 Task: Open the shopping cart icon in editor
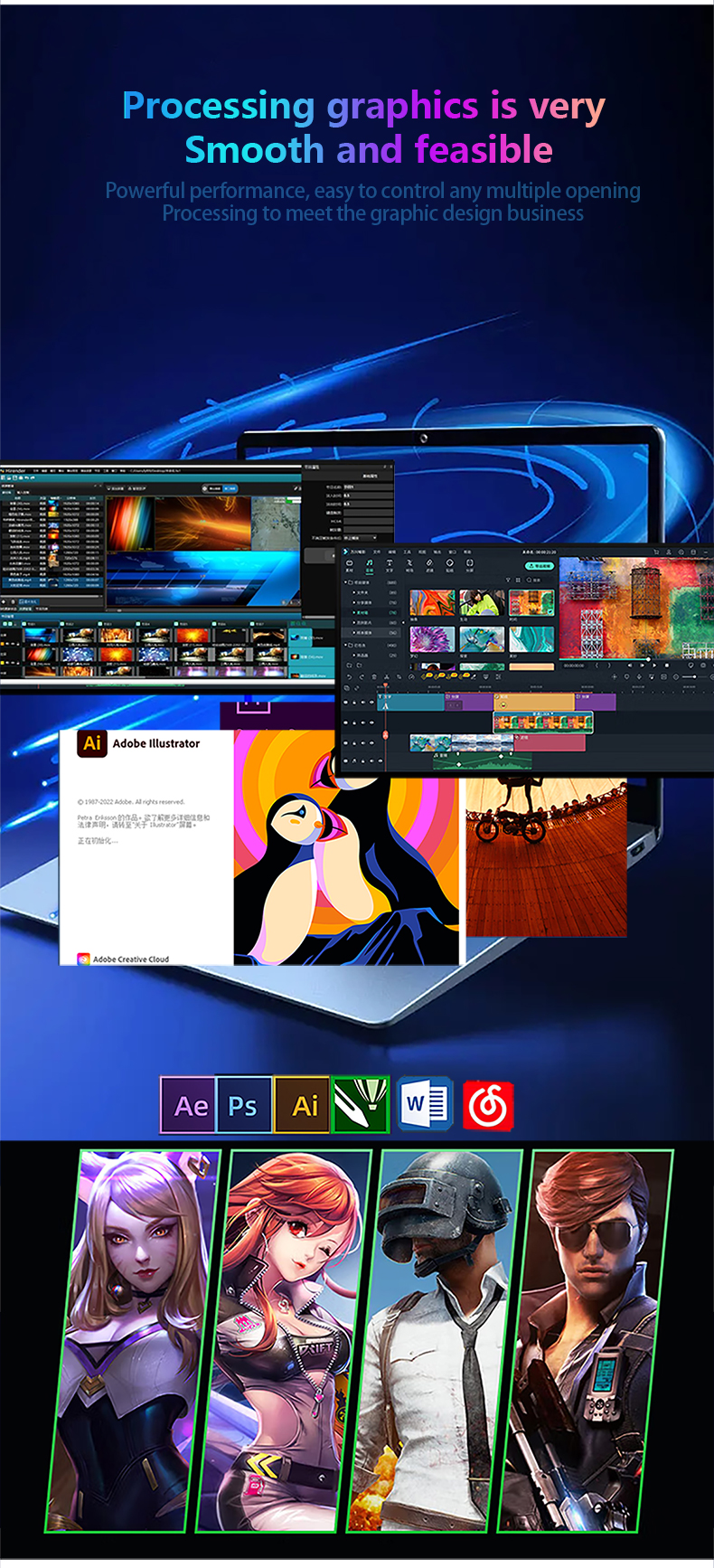tap(656, 552)
